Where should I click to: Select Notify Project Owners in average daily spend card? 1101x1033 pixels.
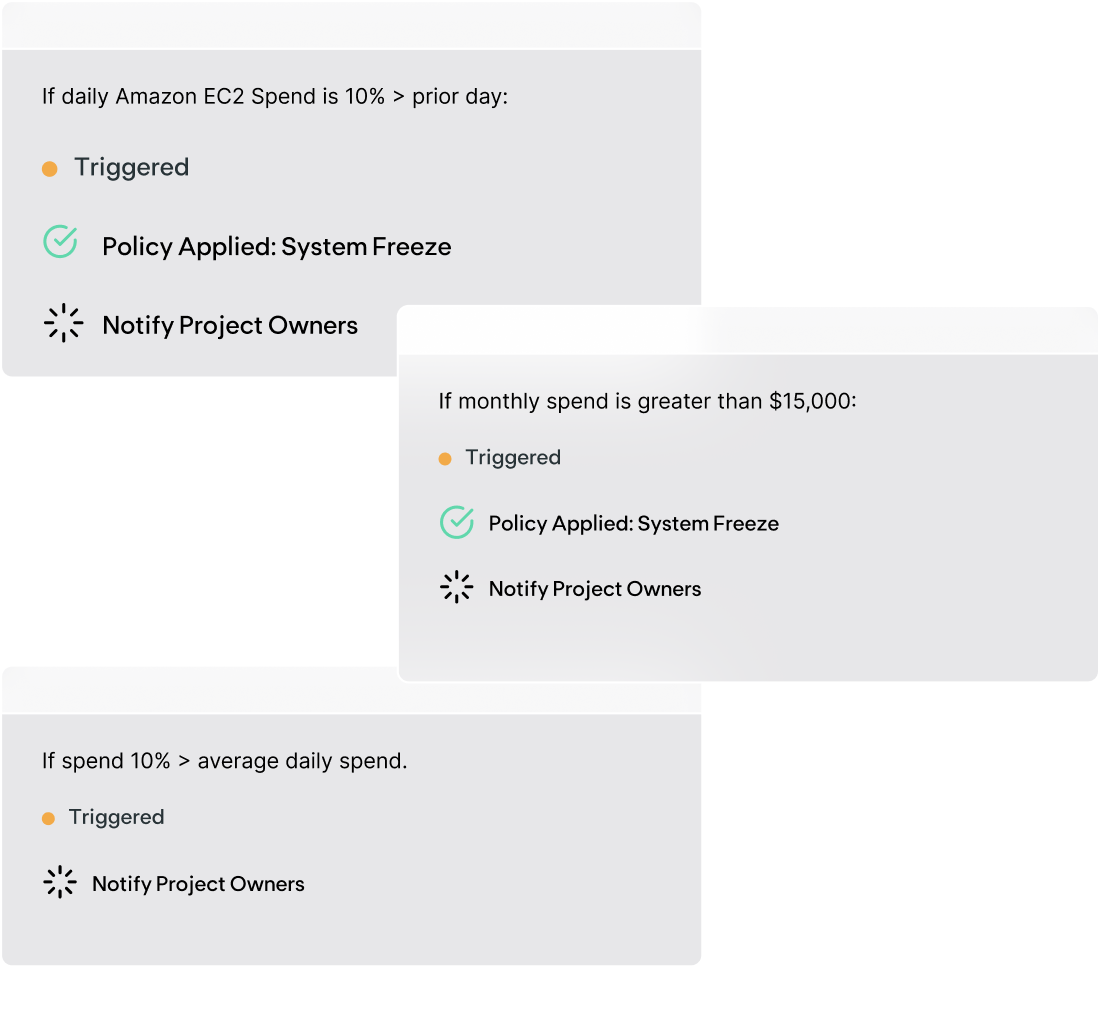pos(198,884)
